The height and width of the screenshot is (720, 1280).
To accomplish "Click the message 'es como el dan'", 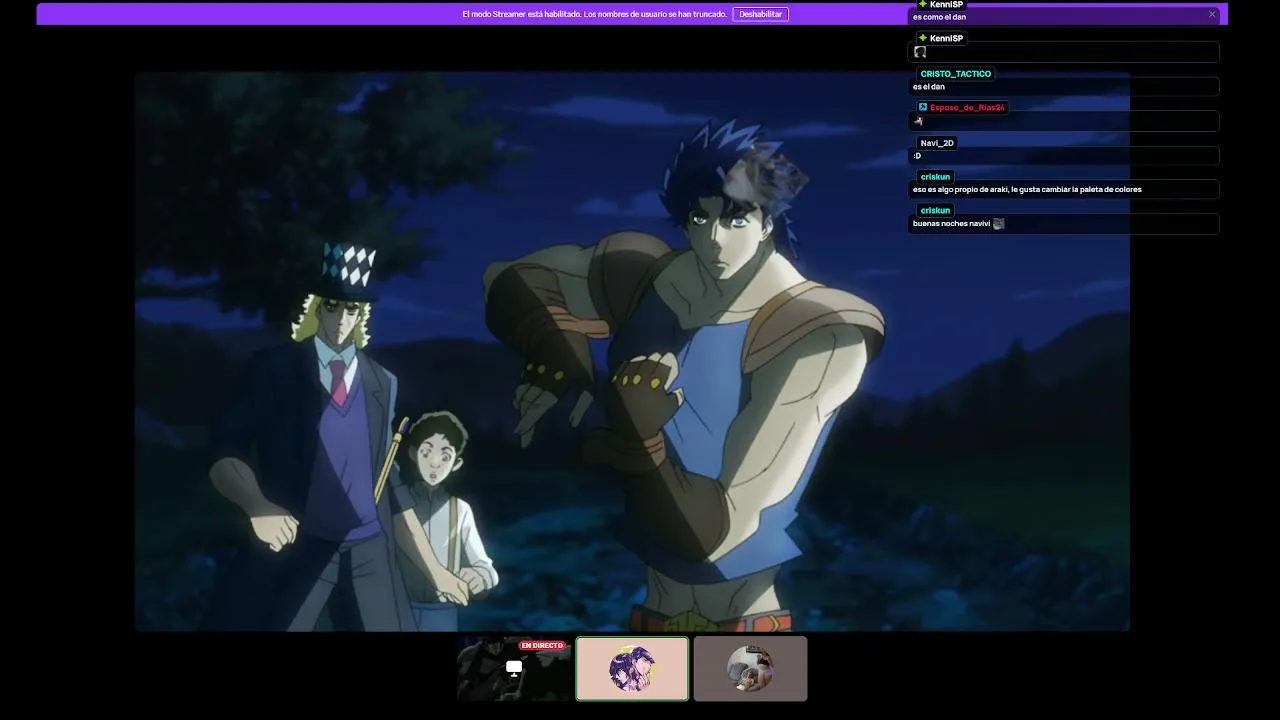I will pos(939,17).
